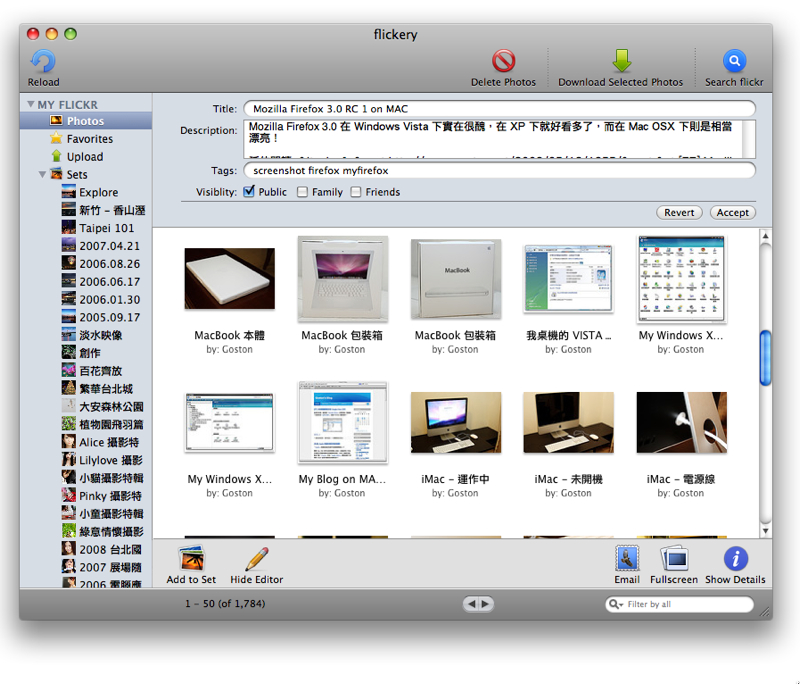Select the 2006.08.26 set
This screenshot has width=800, height=684.
tap(86, 264)
